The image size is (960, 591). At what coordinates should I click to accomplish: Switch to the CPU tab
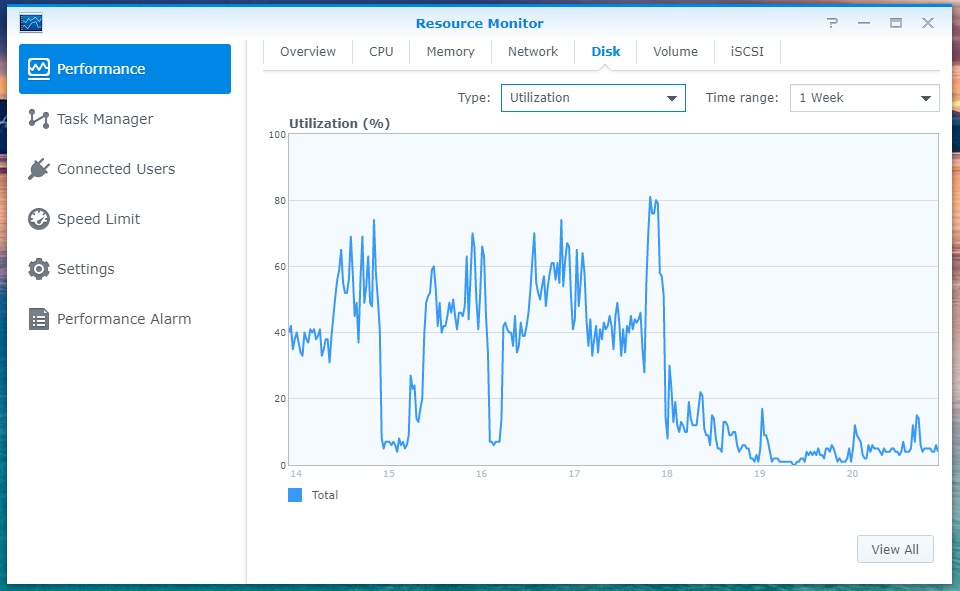[381, 52]
